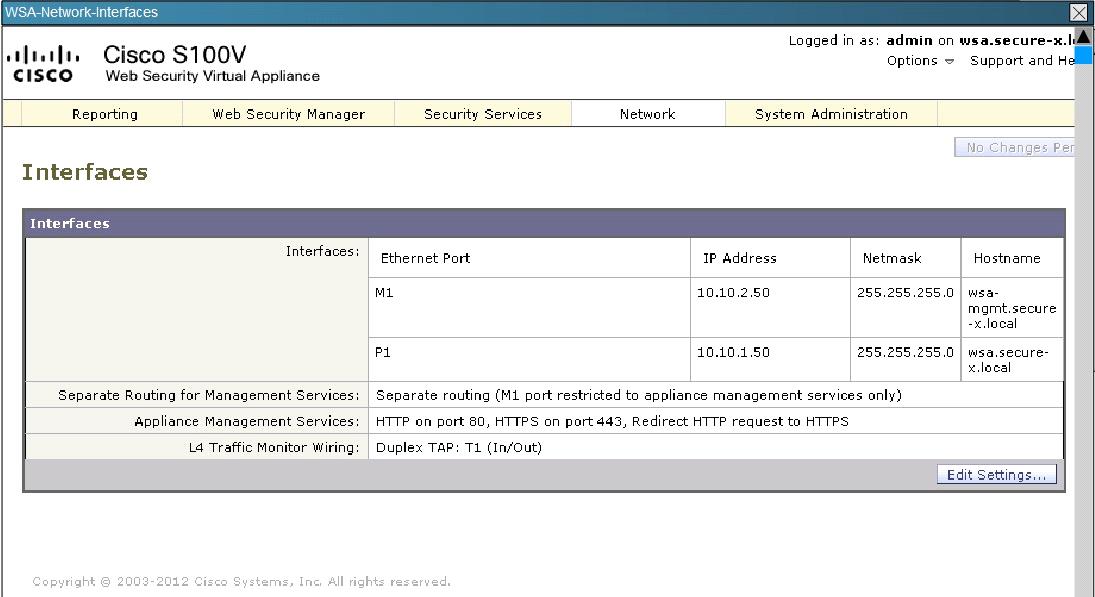Open the Reporting menu
The height and width of the screenshot is (597, 1095).
(104, 114)
